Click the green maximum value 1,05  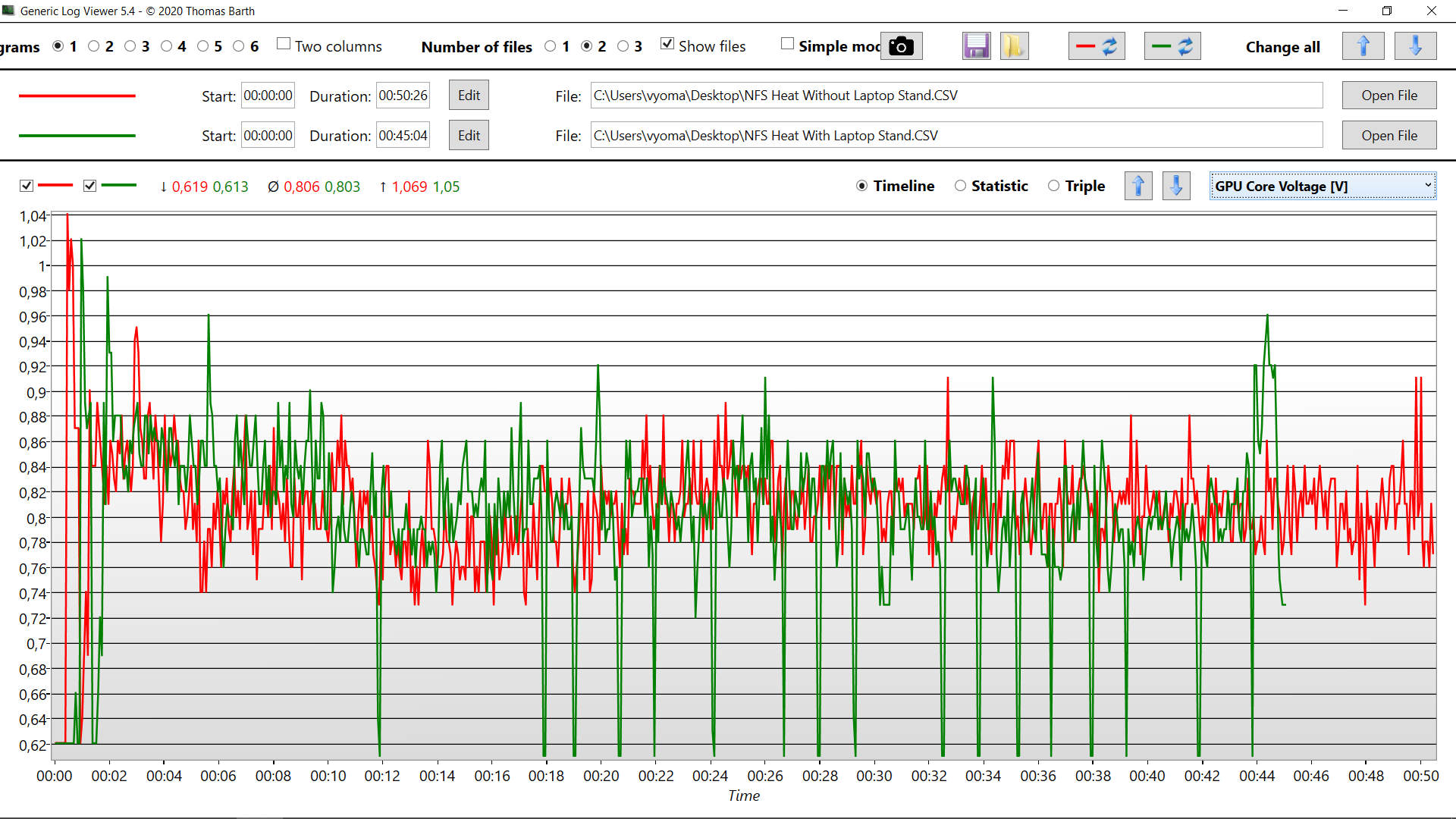[447, 187]
